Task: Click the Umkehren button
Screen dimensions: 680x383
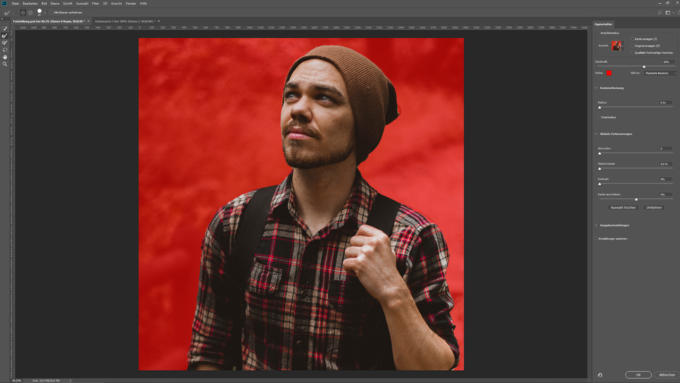Action: coord(654,208)
